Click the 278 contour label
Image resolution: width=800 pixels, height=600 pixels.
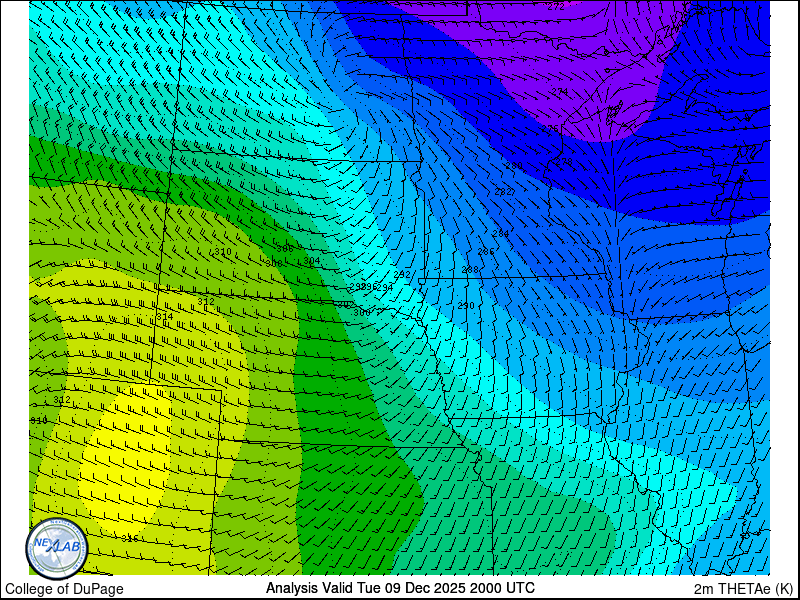pyautogui.click(x=564, y=161)
